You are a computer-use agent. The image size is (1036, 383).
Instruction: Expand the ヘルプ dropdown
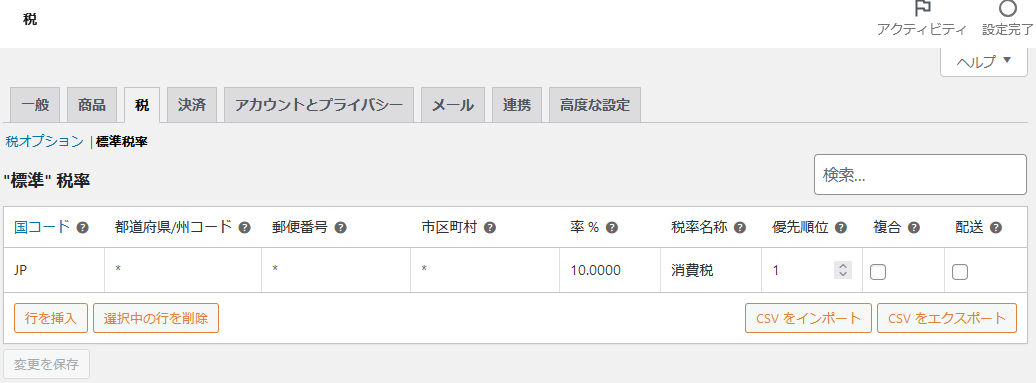click(x=984, y=61)
